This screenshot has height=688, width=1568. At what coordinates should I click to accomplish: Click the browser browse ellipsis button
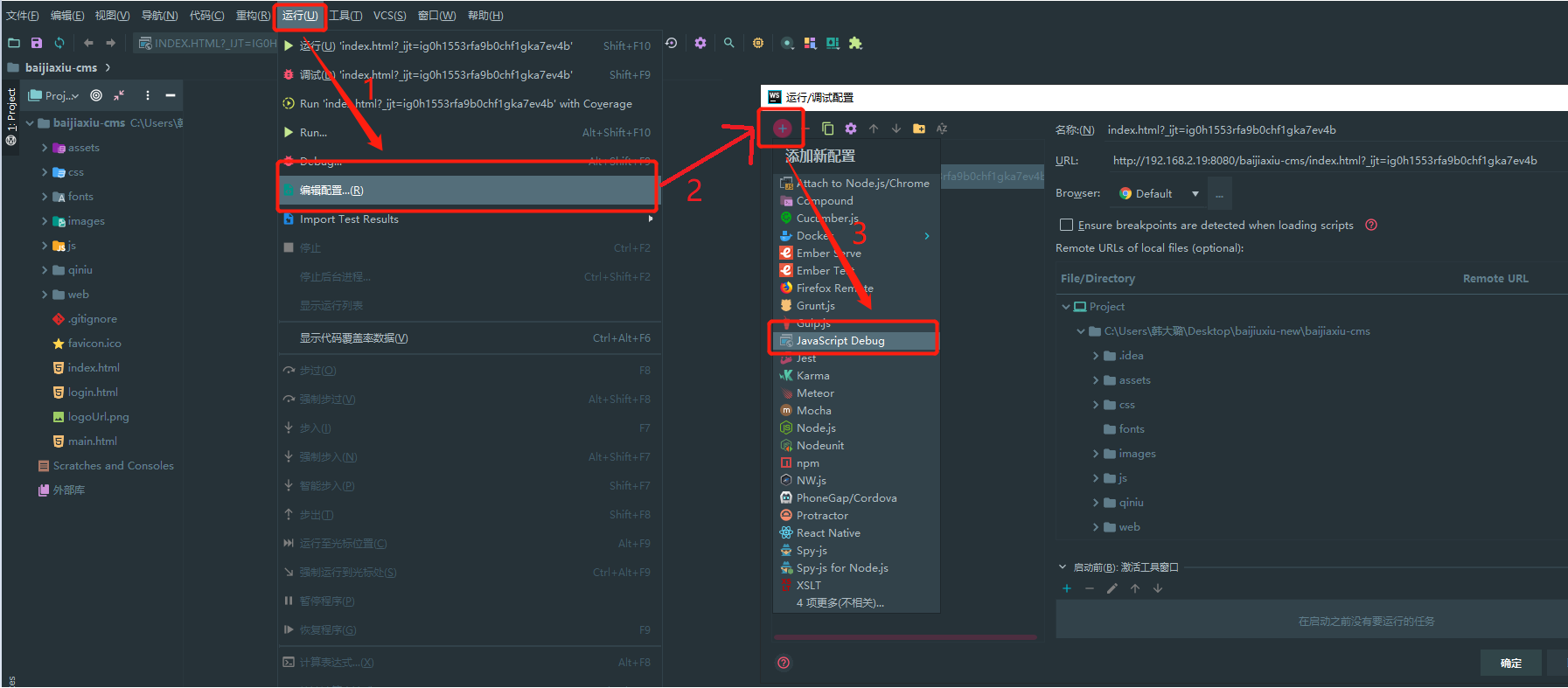[x=1219, y=193]
